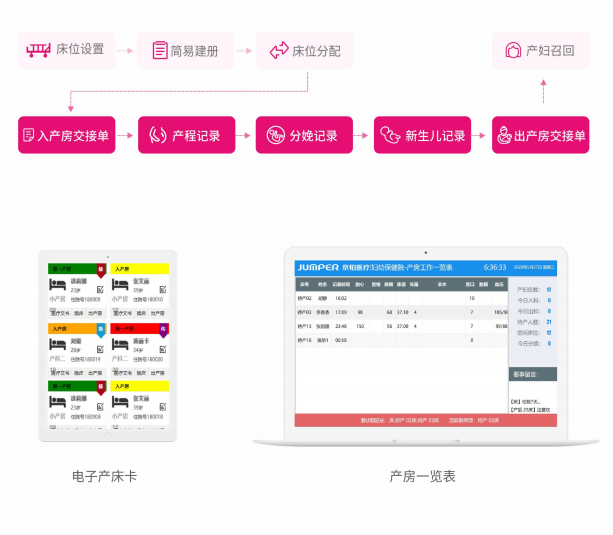Select the red-header bed card on tablet

(140, 349)
